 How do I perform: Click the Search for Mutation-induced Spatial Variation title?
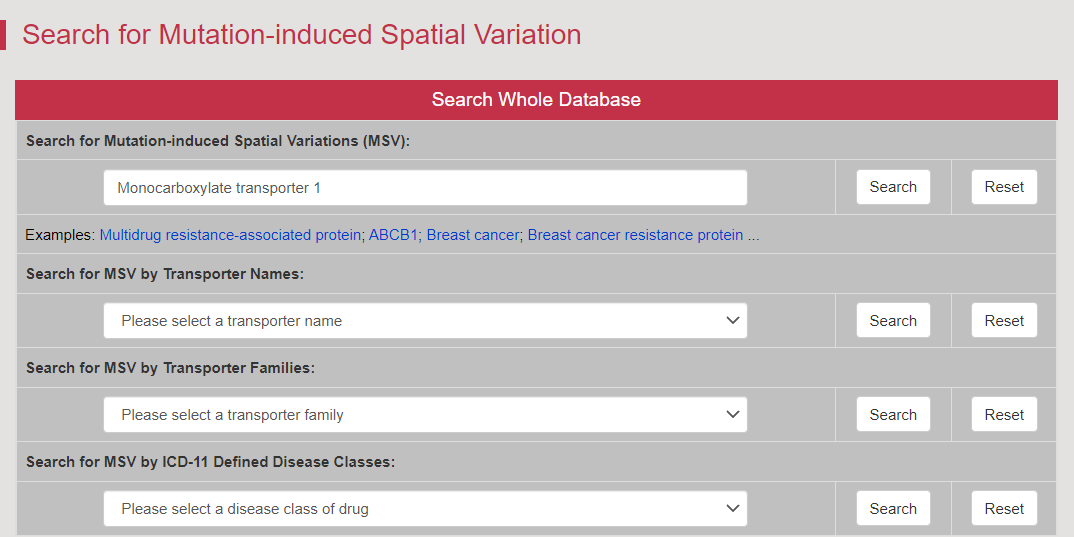click(x=301, y=35)
